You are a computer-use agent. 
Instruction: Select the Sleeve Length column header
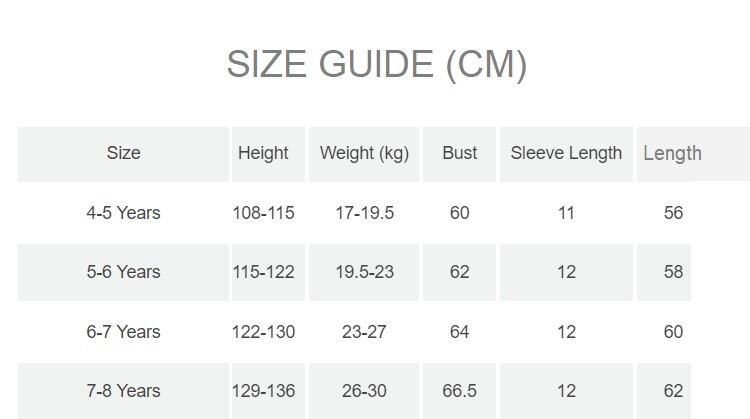click(566, 153)
